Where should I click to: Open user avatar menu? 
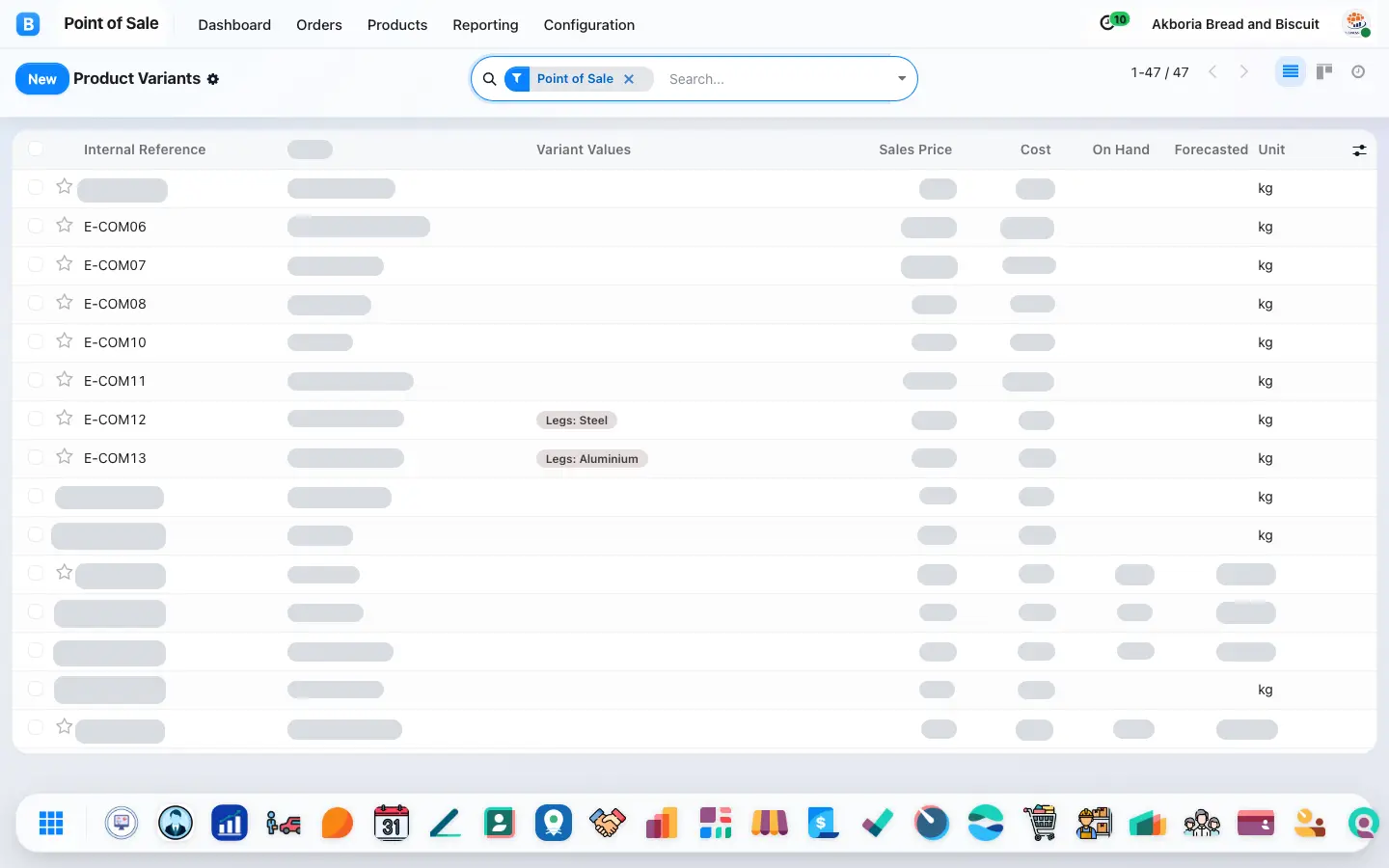point(1356,23)
